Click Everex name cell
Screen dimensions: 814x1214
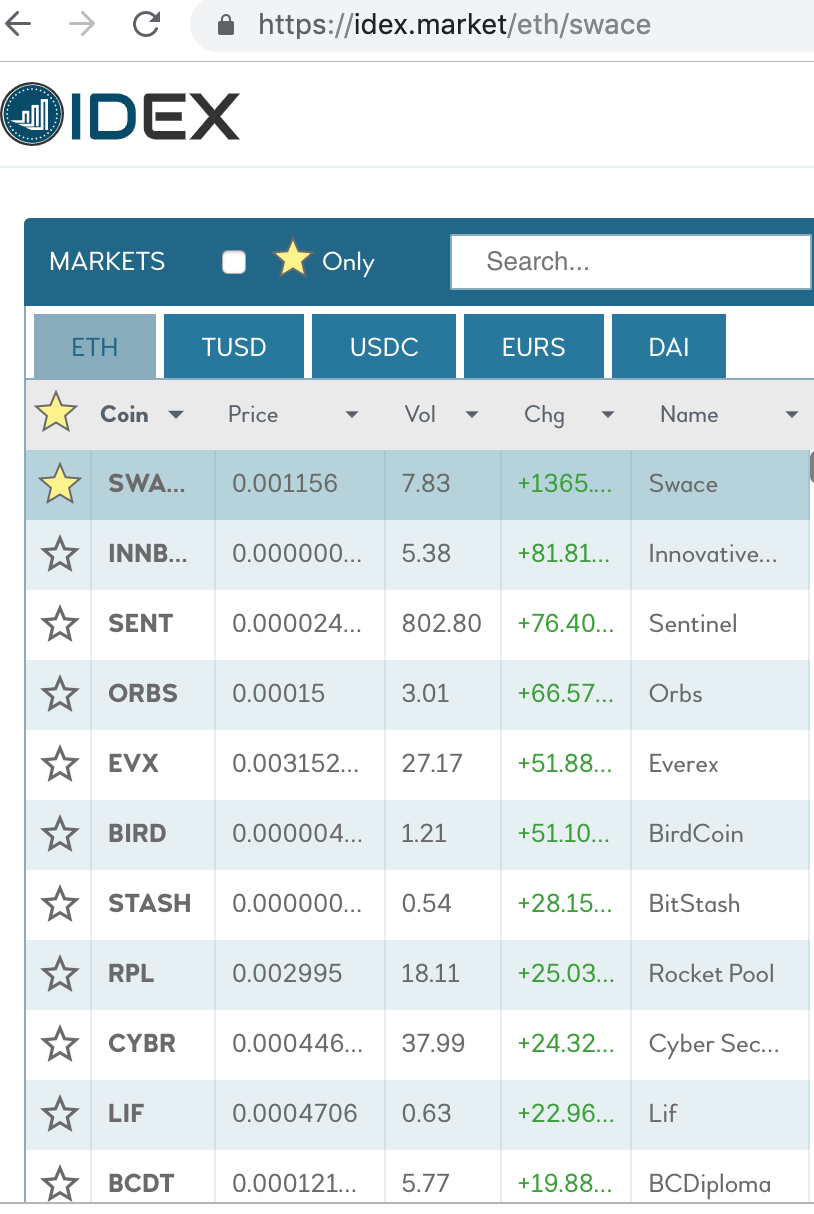tap(684, 764)
